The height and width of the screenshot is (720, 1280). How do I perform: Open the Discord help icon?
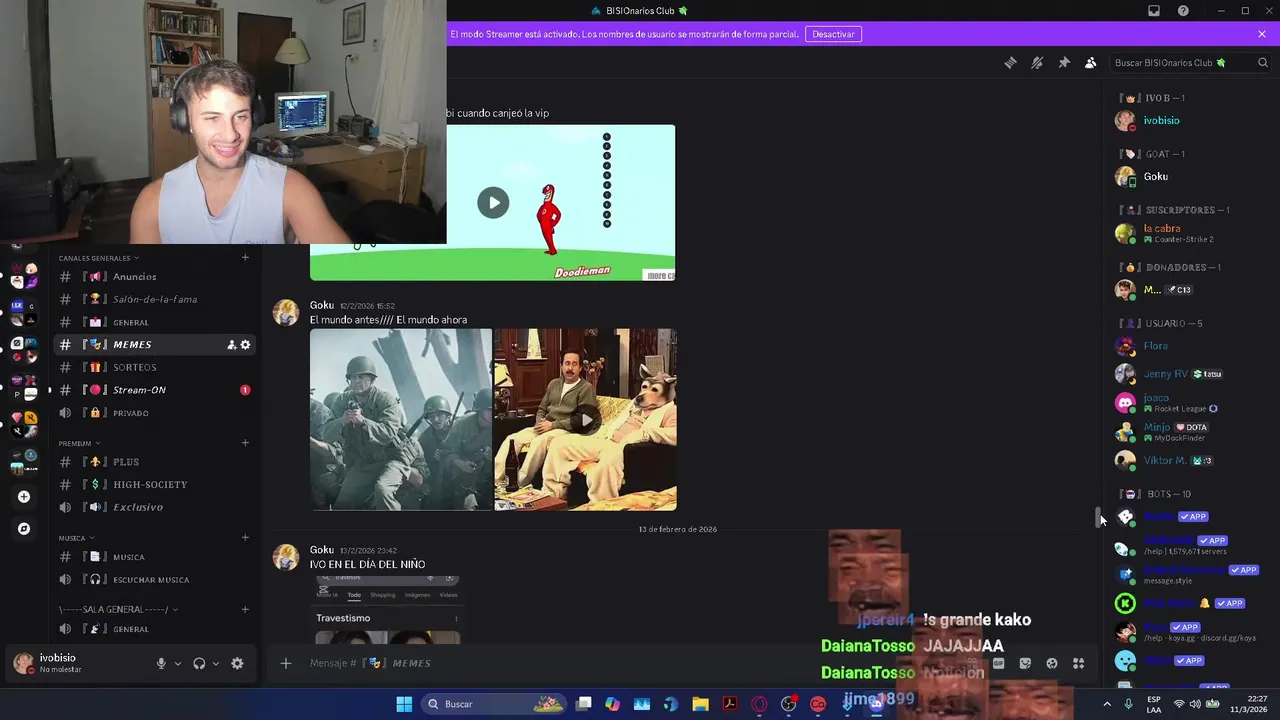(x=1183, y=11)
